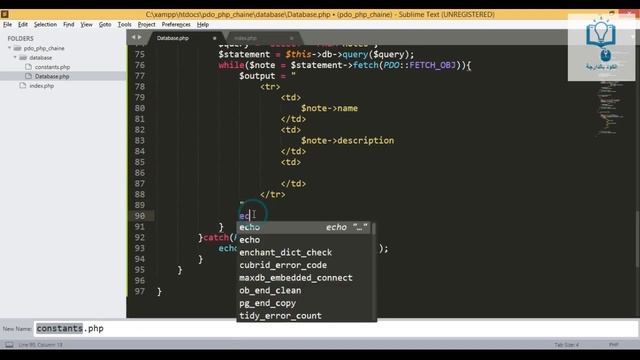
Task: Open the Project menu
Action: [147, 24]
